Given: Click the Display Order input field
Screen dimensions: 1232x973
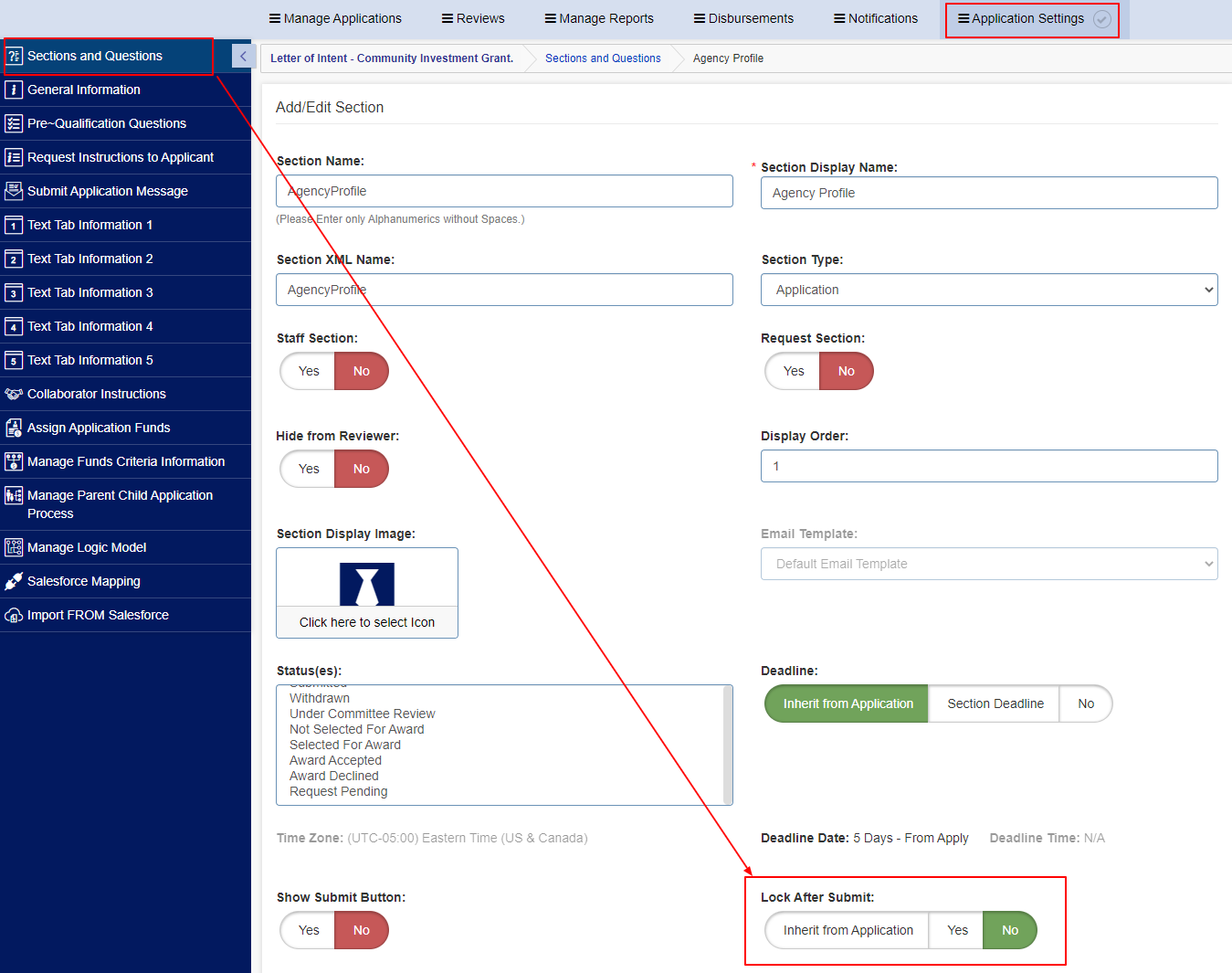Looking at the screenshot, I should (x=989, y=466).
